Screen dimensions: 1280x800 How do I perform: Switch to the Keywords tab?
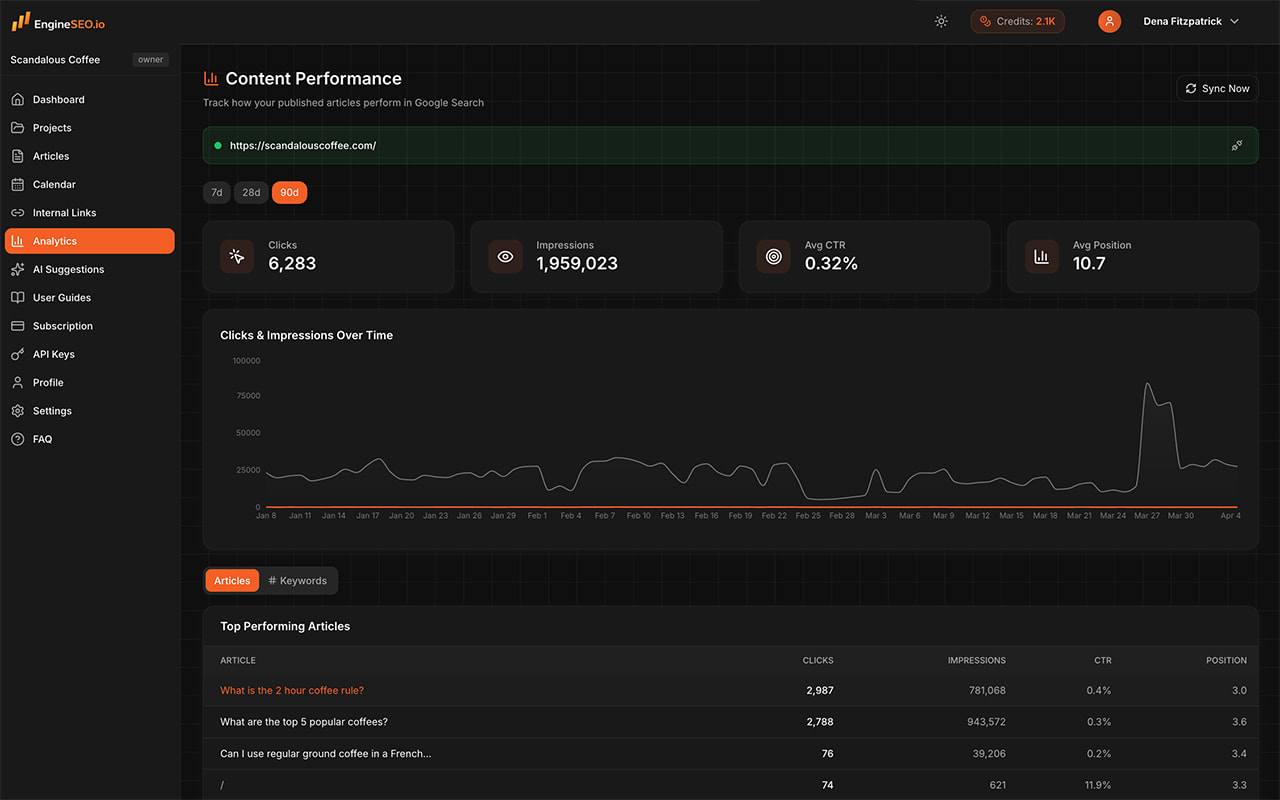click(x=298, y=581)
